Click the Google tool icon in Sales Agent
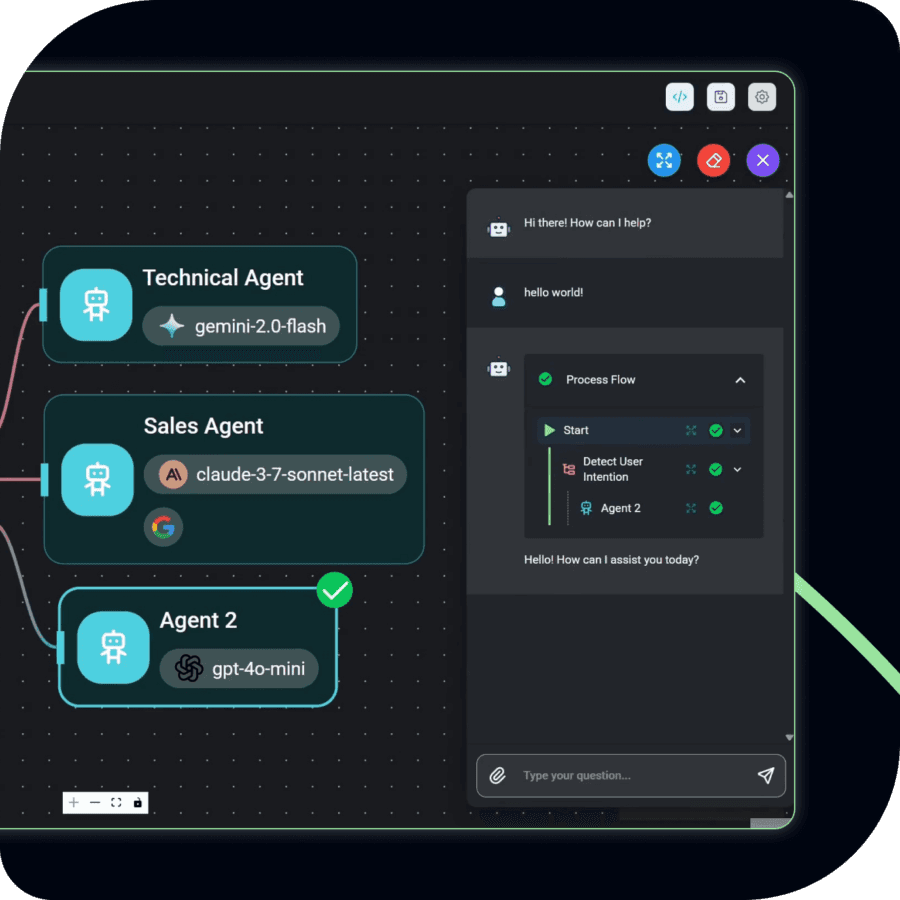The width and height of the screenshot is (900, 900). click(x=163, y=527)
